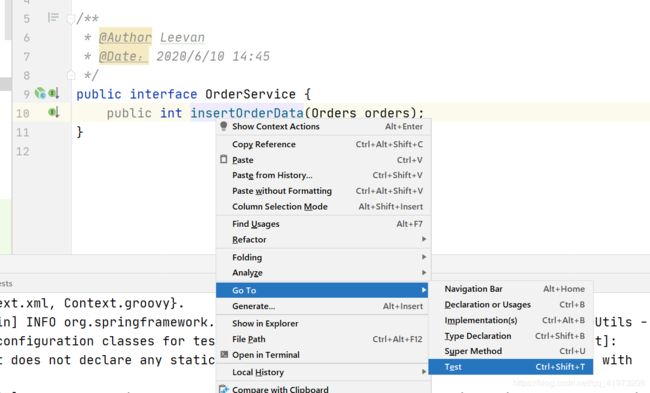
Task: Click line number 12 in the gutter
Action: point(22,151)
